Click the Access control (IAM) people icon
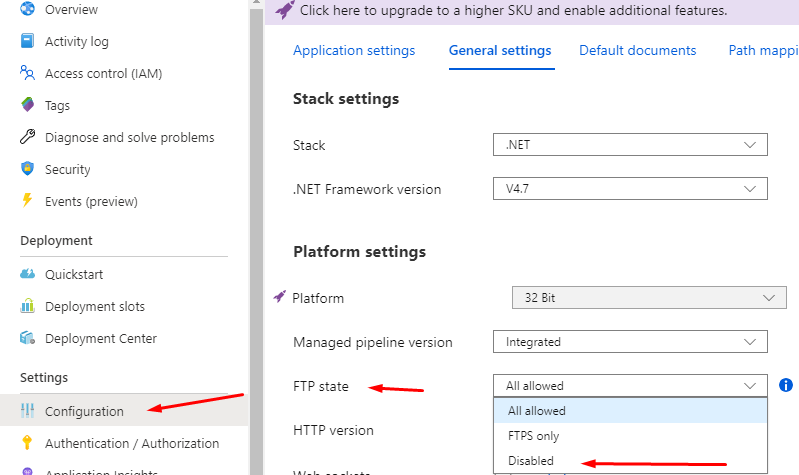799x475 pixels. (28, 74)
